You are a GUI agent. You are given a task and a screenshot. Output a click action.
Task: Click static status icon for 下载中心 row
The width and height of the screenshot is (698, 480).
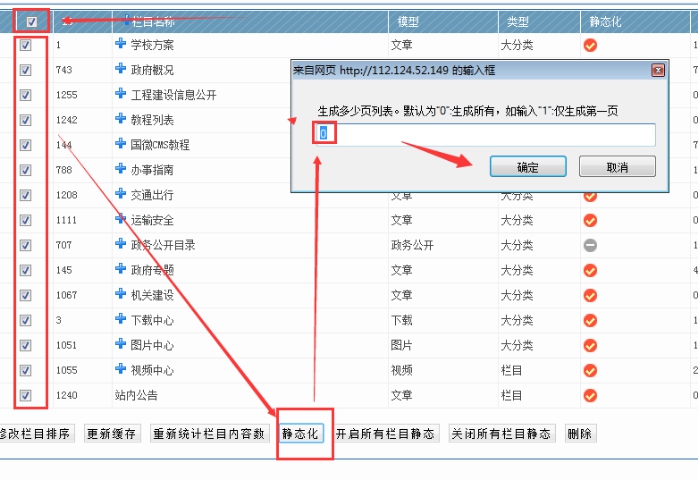(x=590, y=320)
